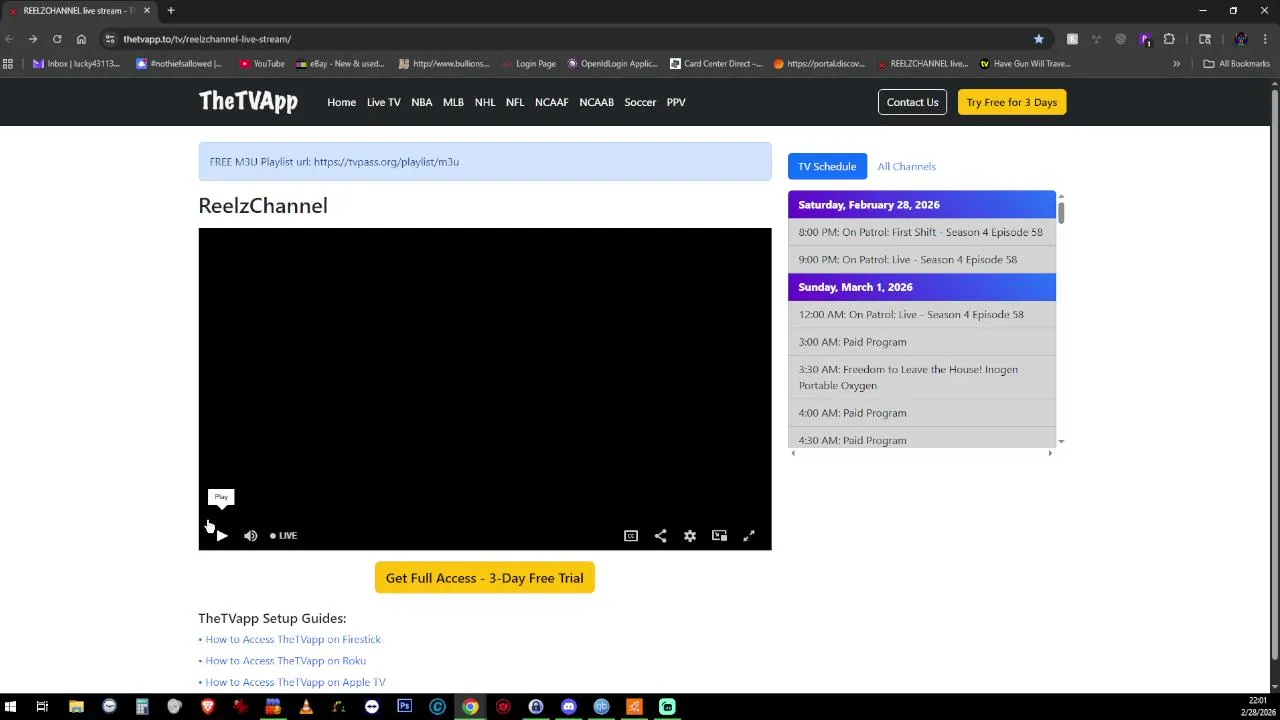Viewport: 1280px width, 720px height.
Task: Click the Sunday, March 1, 2026 header
Action: coord(922,287)
